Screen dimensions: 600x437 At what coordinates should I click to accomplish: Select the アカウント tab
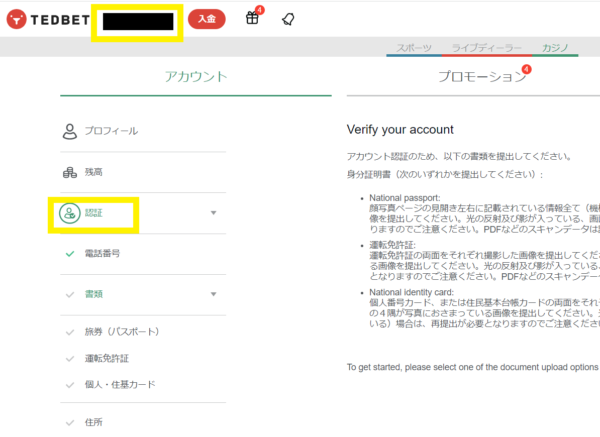(195, 76)
